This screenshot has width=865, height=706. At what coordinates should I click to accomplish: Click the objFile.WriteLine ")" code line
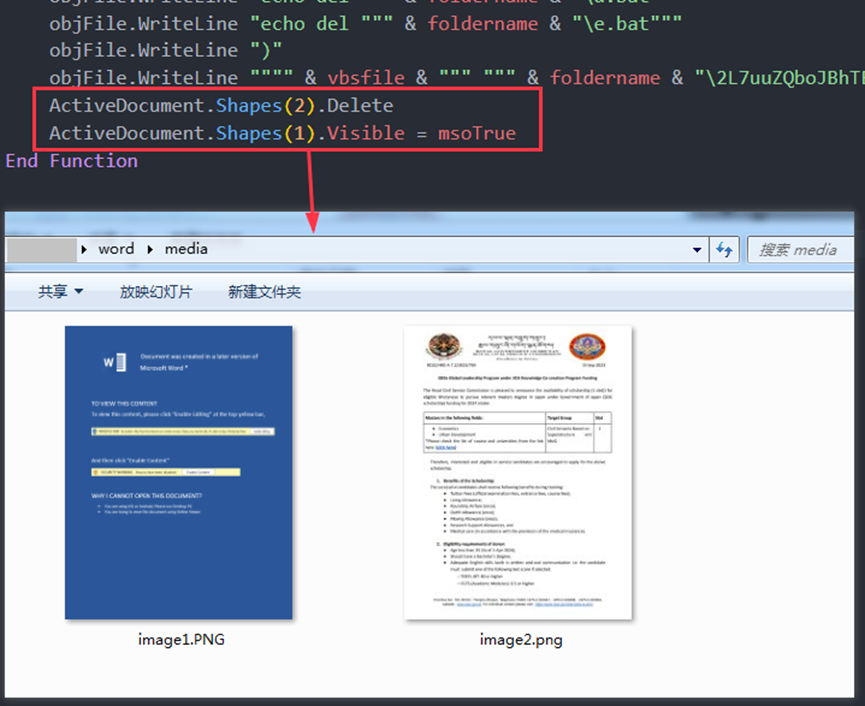coord(165,50)
